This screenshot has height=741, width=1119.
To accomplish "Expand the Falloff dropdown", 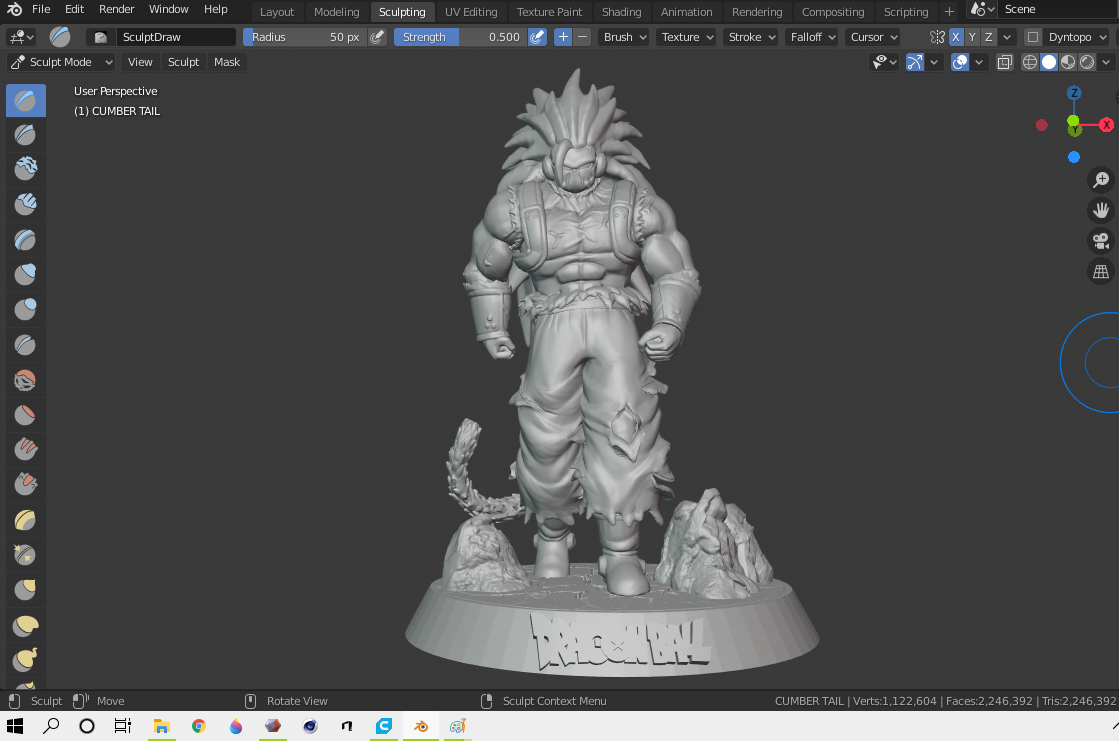I will coord(811,37).
